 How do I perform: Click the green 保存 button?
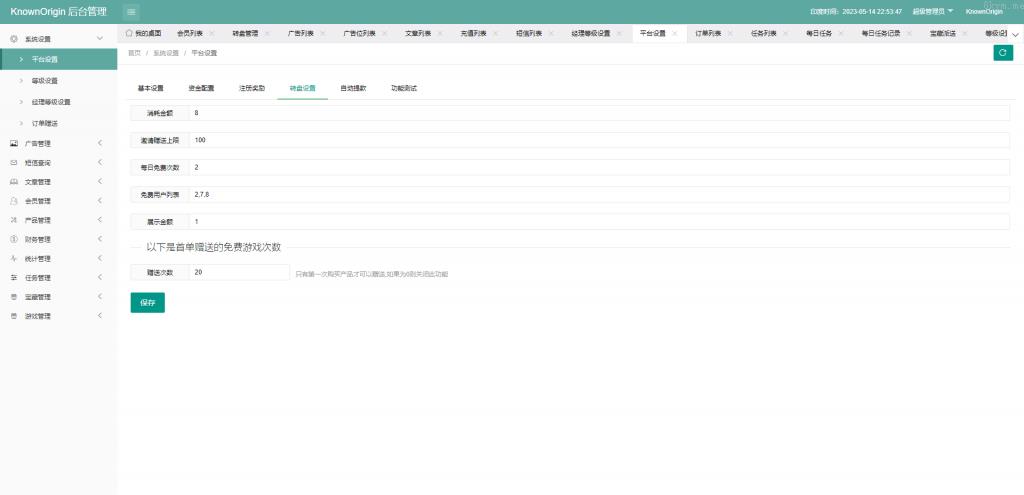147,302
